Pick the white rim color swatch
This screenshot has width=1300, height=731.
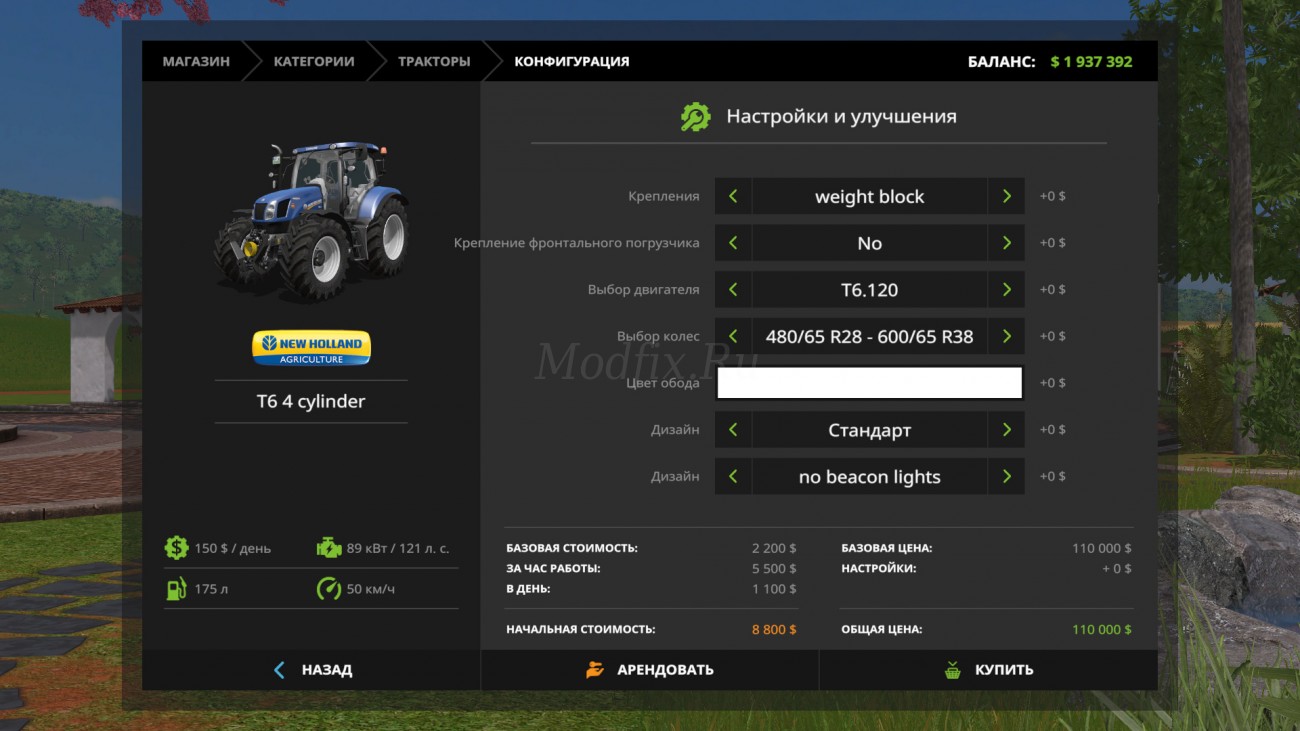pos(869,383)
